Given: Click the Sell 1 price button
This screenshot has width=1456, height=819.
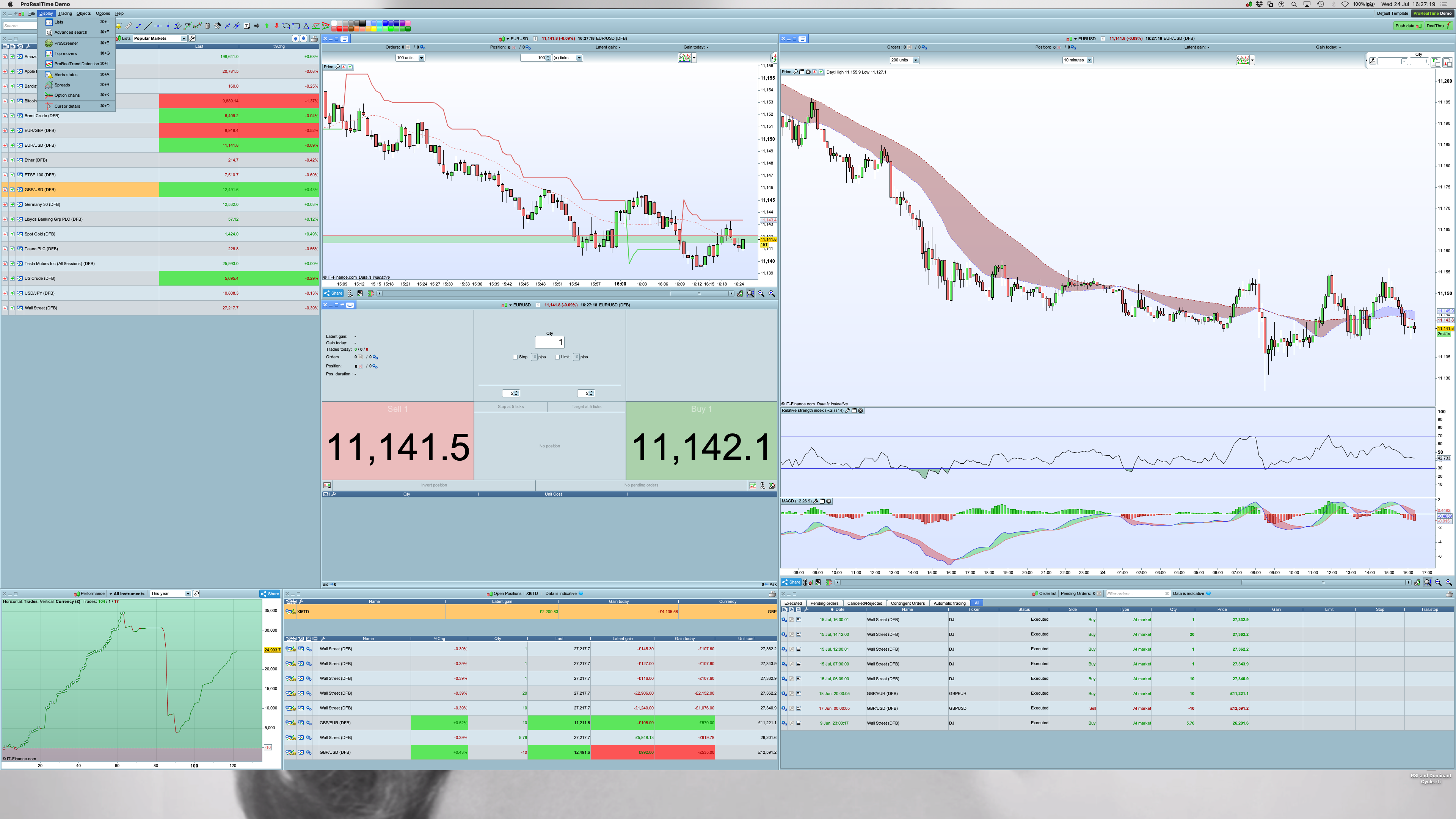Looking at the screenshot, I should [397, 441].
